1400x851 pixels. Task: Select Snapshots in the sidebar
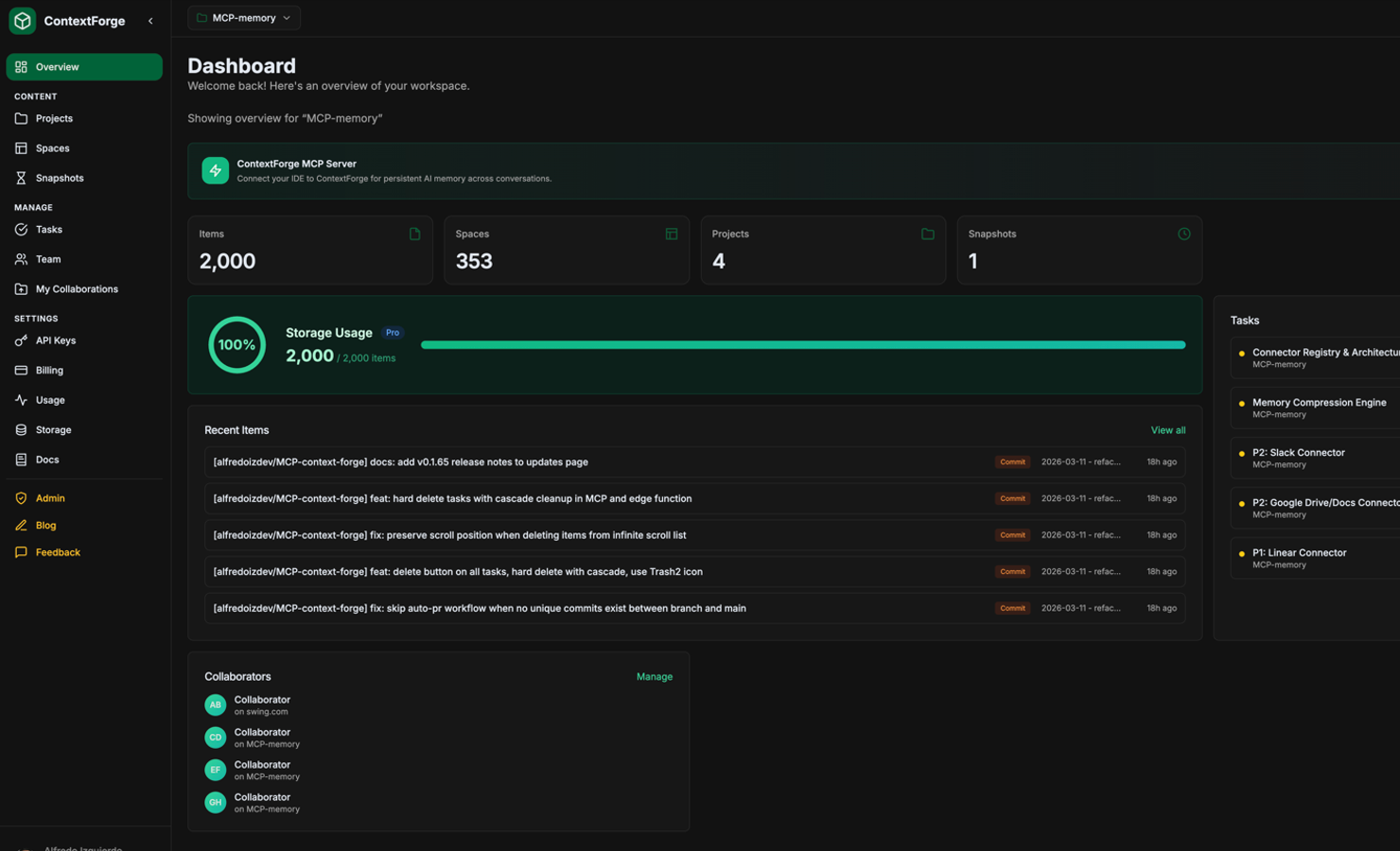[60, 178]
